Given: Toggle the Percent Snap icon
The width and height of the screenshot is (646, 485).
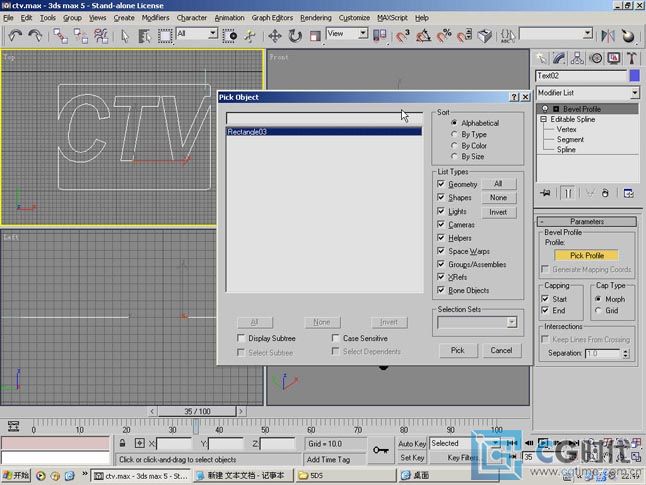Looking at the screenshot, I should [444, 36].
